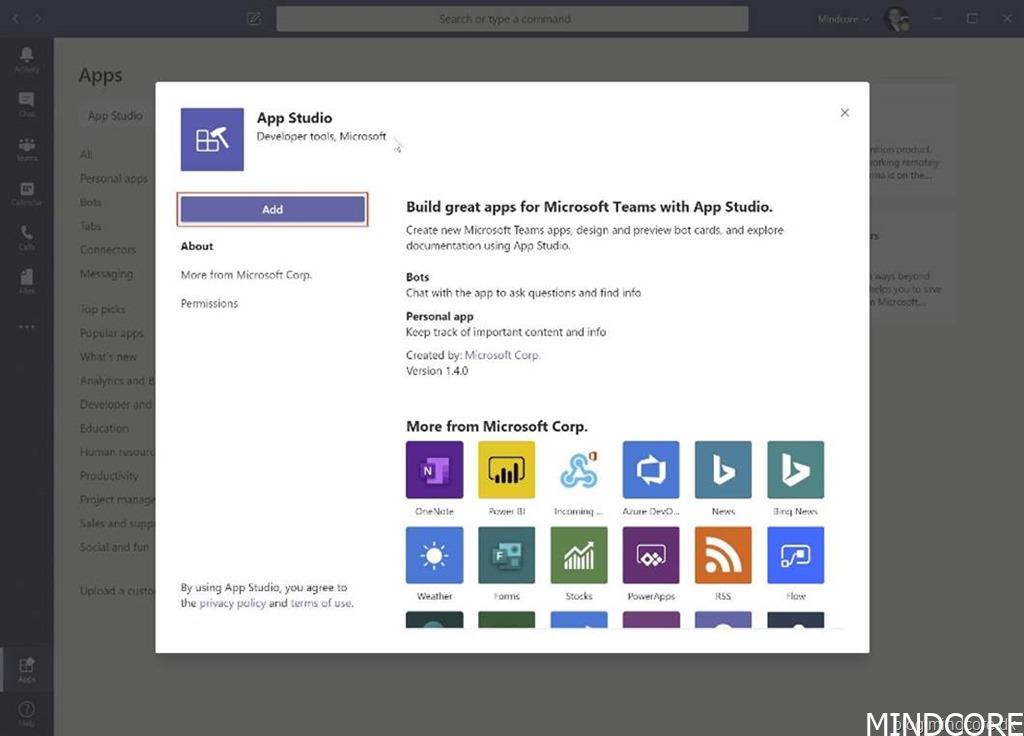Click the OneNote app icon
1024x736 pixels.
(434, 470)
